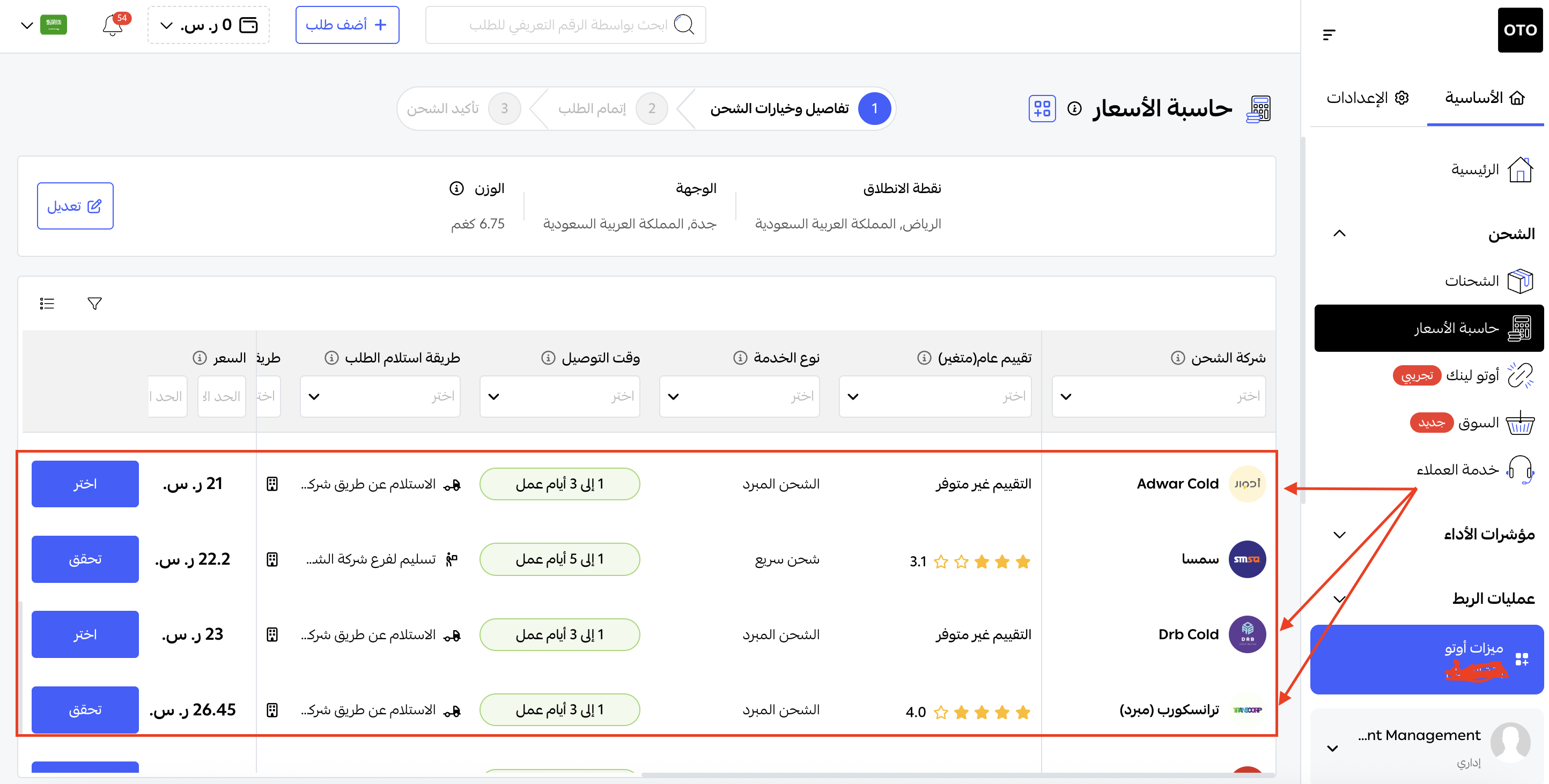Open the language flag dropdown arrow
The width and height of the screenshot is (1549, 784).
click(x=26, y=25)
